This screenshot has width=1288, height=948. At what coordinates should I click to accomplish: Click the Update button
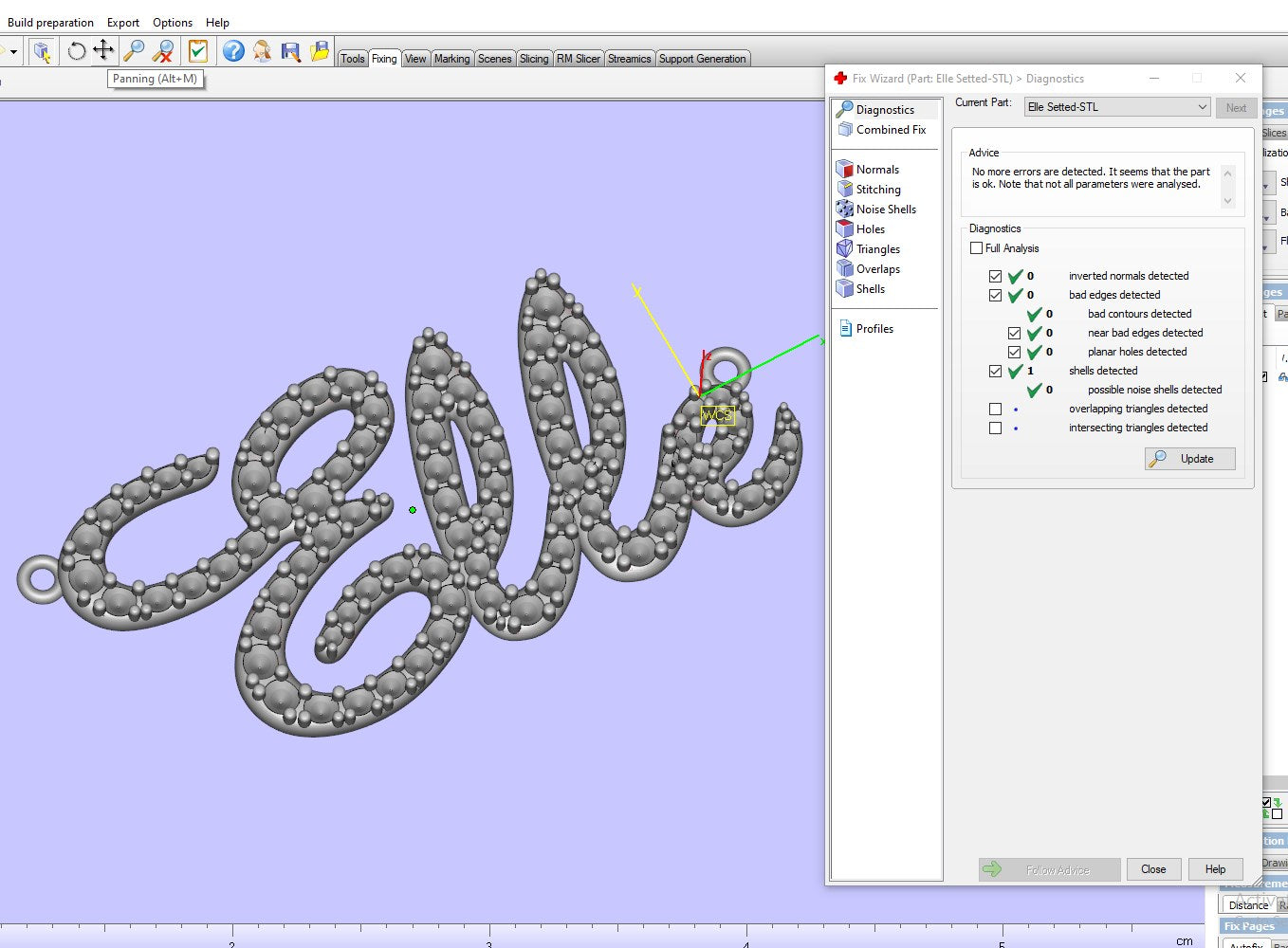click(x=1190, y=459)
